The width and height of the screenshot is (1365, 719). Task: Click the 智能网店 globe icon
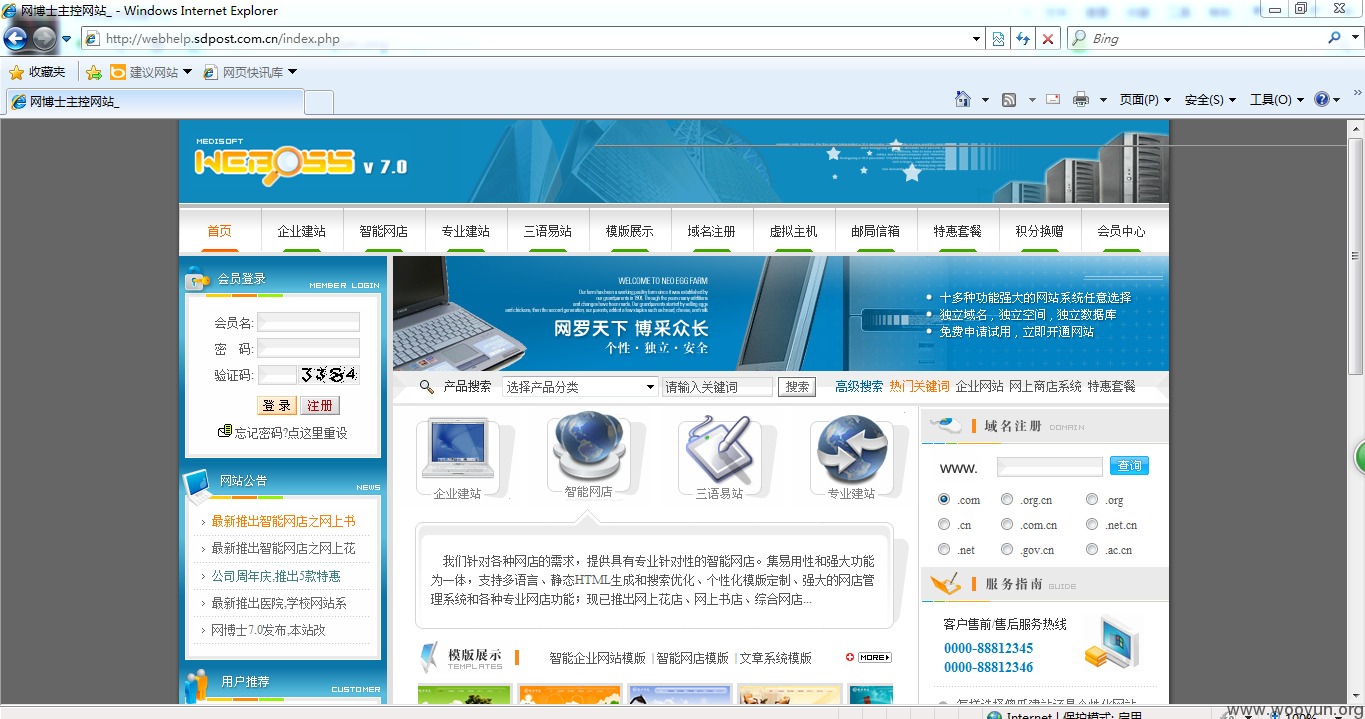(588, 446)
